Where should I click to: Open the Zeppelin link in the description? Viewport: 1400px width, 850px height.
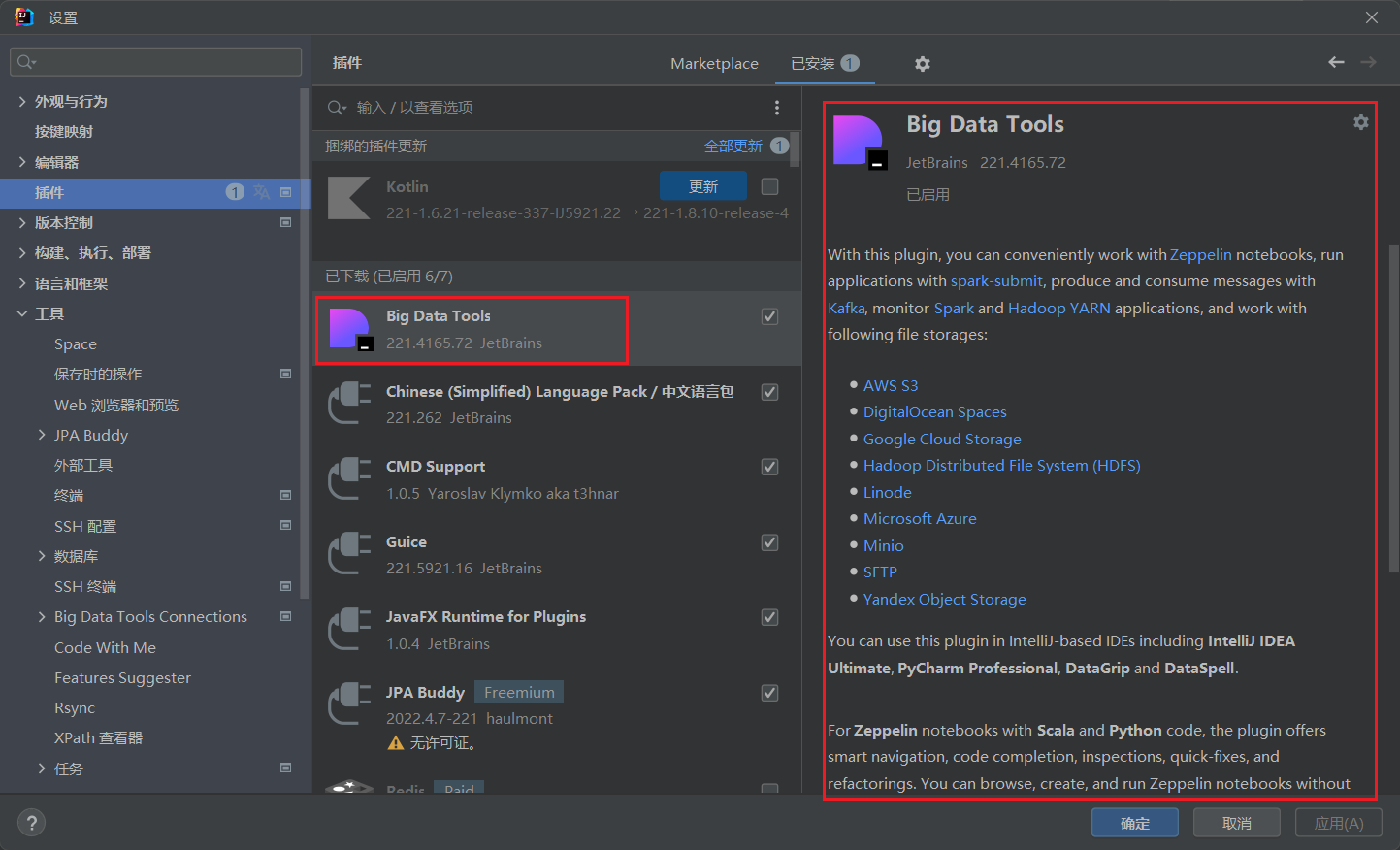[1200, 255]
